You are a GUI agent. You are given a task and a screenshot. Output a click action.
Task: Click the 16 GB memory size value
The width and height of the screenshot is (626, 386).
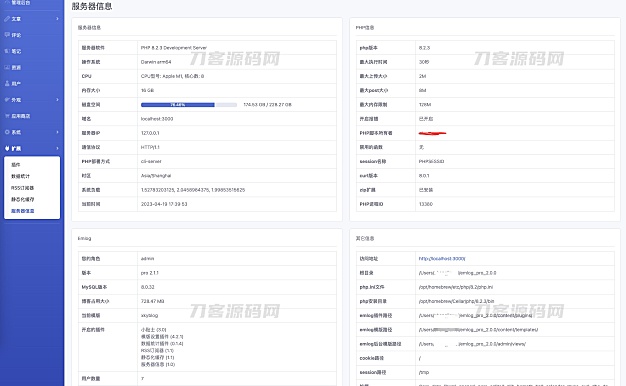147,90
